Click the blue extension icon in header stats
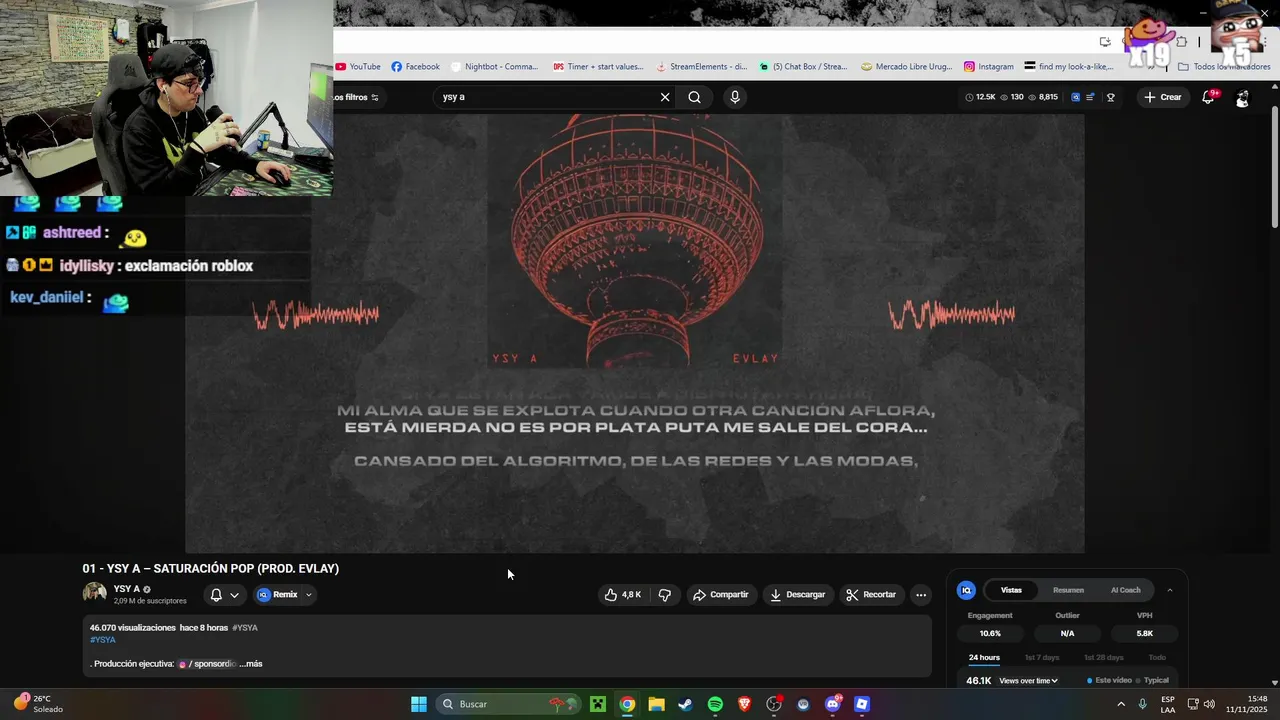1280x720 pixels. point(1075,97)
